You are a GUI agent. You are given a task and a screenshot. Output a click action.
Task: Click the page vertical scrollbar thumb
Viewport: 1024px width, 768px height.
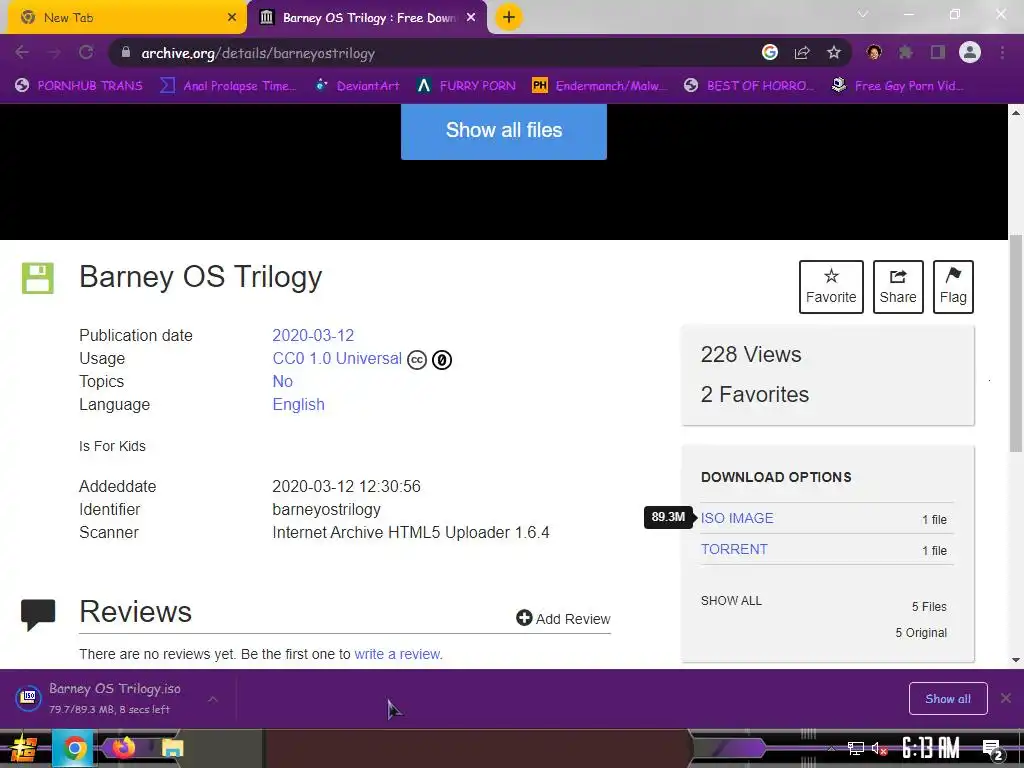click(x=1016, y=343)
